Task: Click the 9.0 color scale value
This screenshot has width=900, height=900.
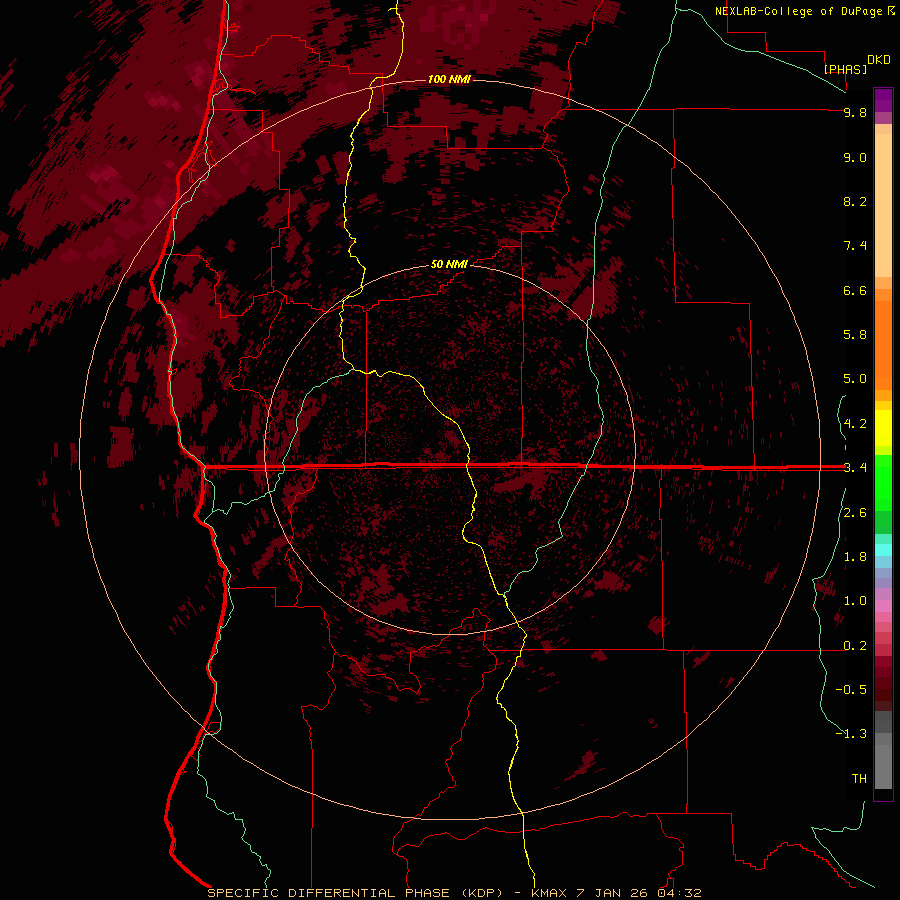Action: [x=855, y=157]
